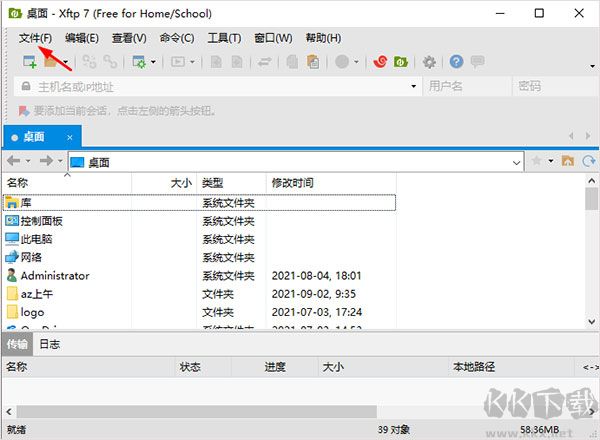Viewport: 600px width, 440px height.
Task: Launch Xshell via the red swirl icon
Action: click(380, 62)
